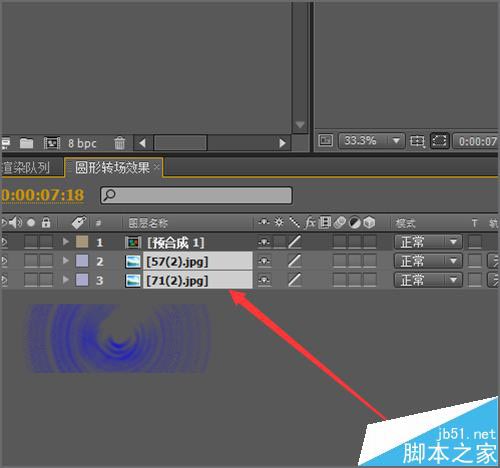This screenshot has width=500, height=468.
Task: Toggle mask and shape path visibility icon
Action: (439, 141)
